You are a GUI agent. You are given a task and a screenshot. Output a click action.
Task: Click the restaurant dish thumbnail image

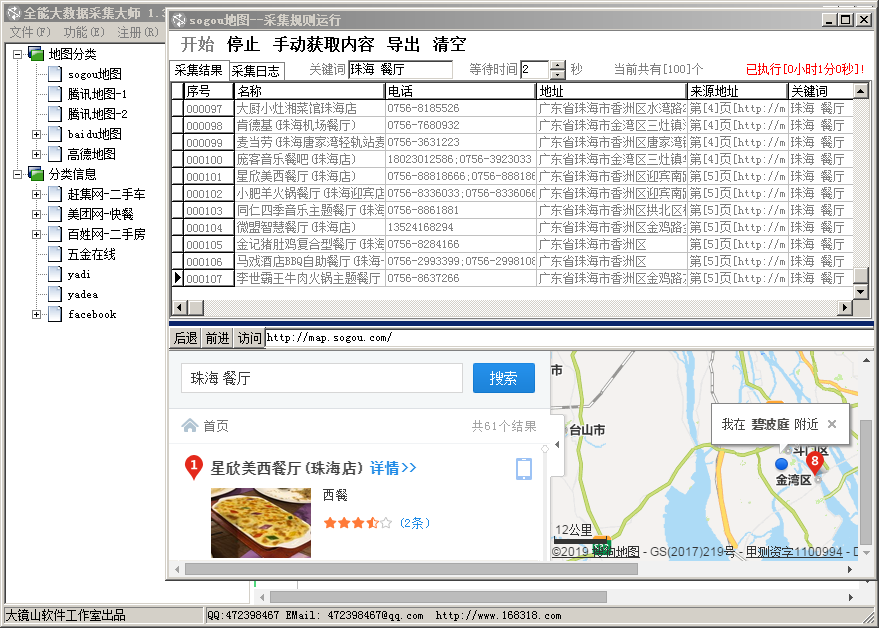(x=261, y=523)
